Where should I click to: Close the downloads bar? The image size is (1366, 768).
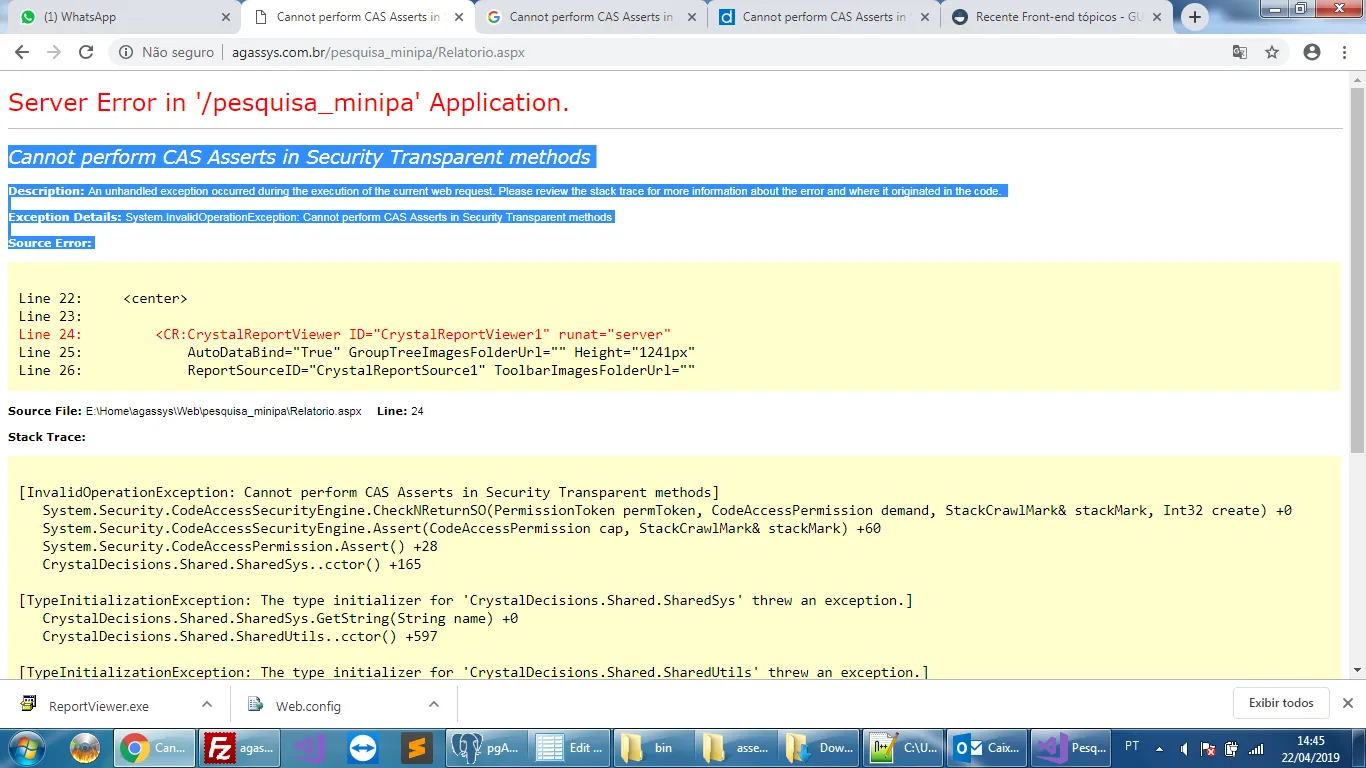(x=1347, y=703)
